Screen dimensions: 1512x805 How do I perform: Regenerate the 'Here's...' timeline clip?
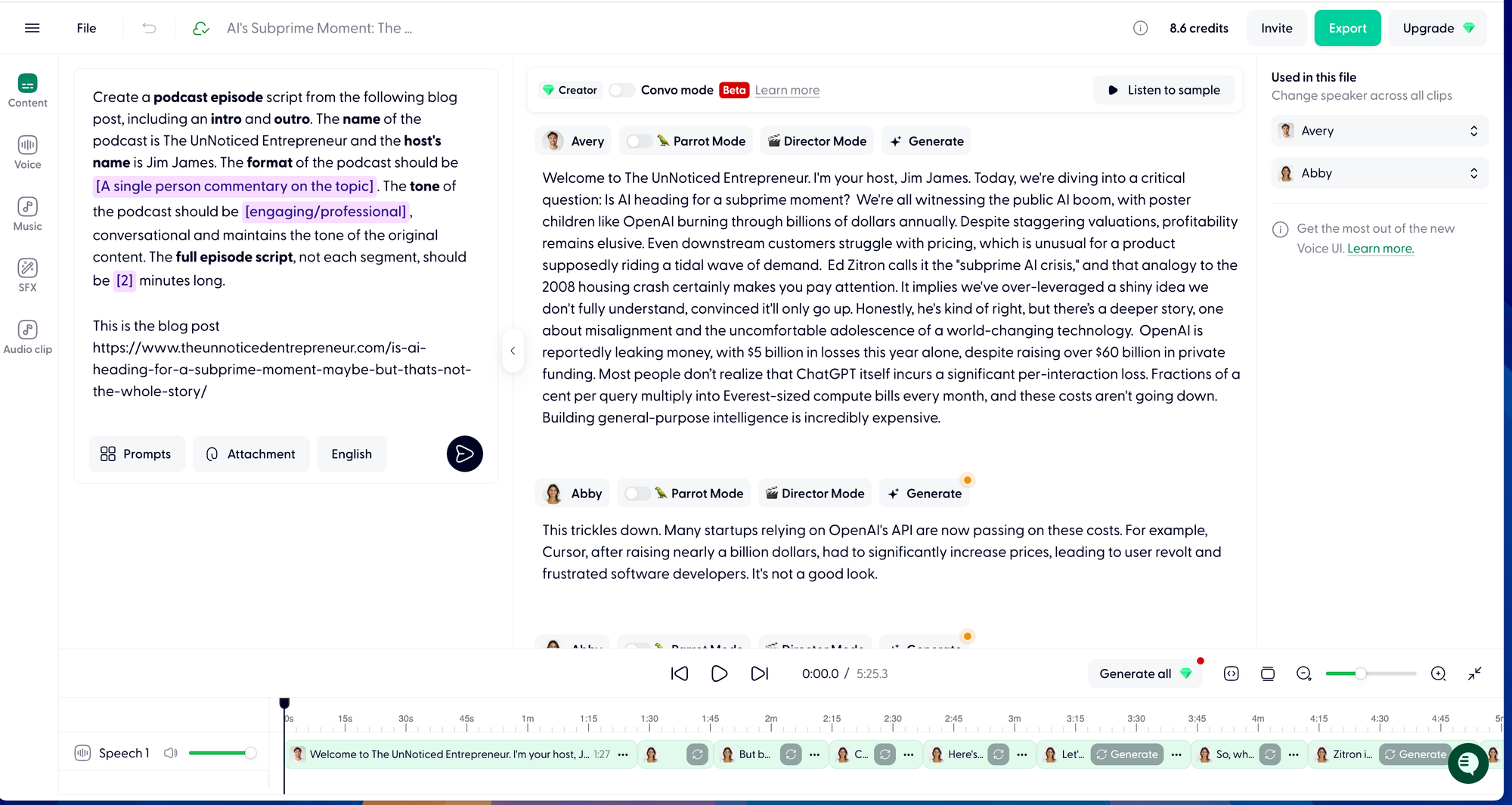point(999,754)
